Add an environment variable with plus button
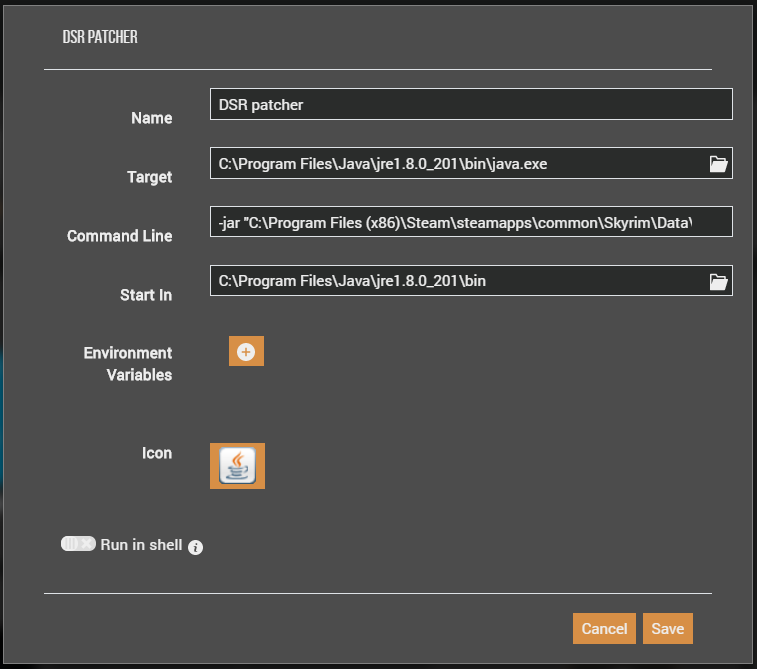The image size is (757, 669). pyautogui.click(x=246, y=351)
